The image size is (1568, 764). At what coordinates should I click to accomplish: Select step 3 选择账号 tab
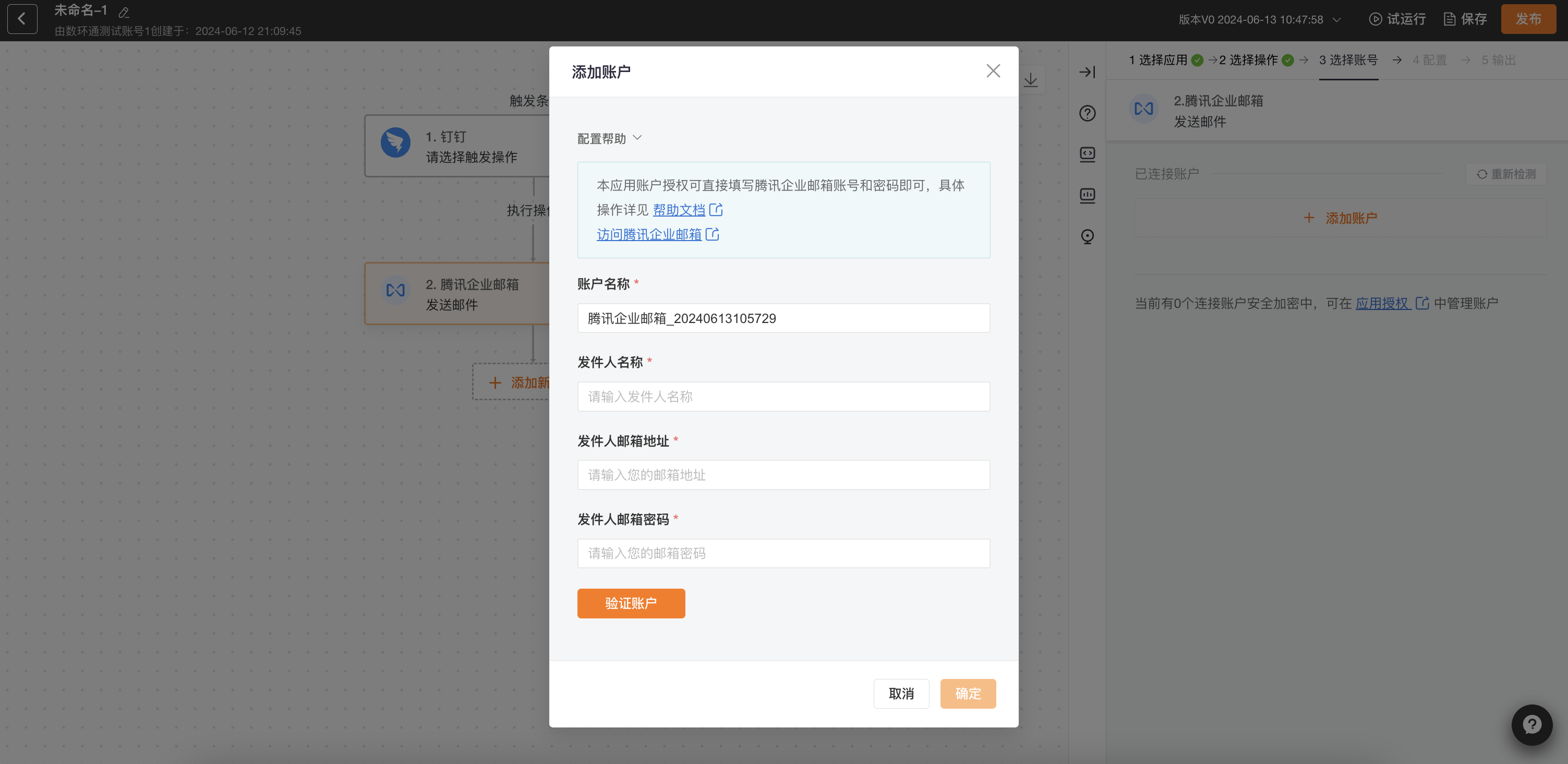pos(1348,59)
